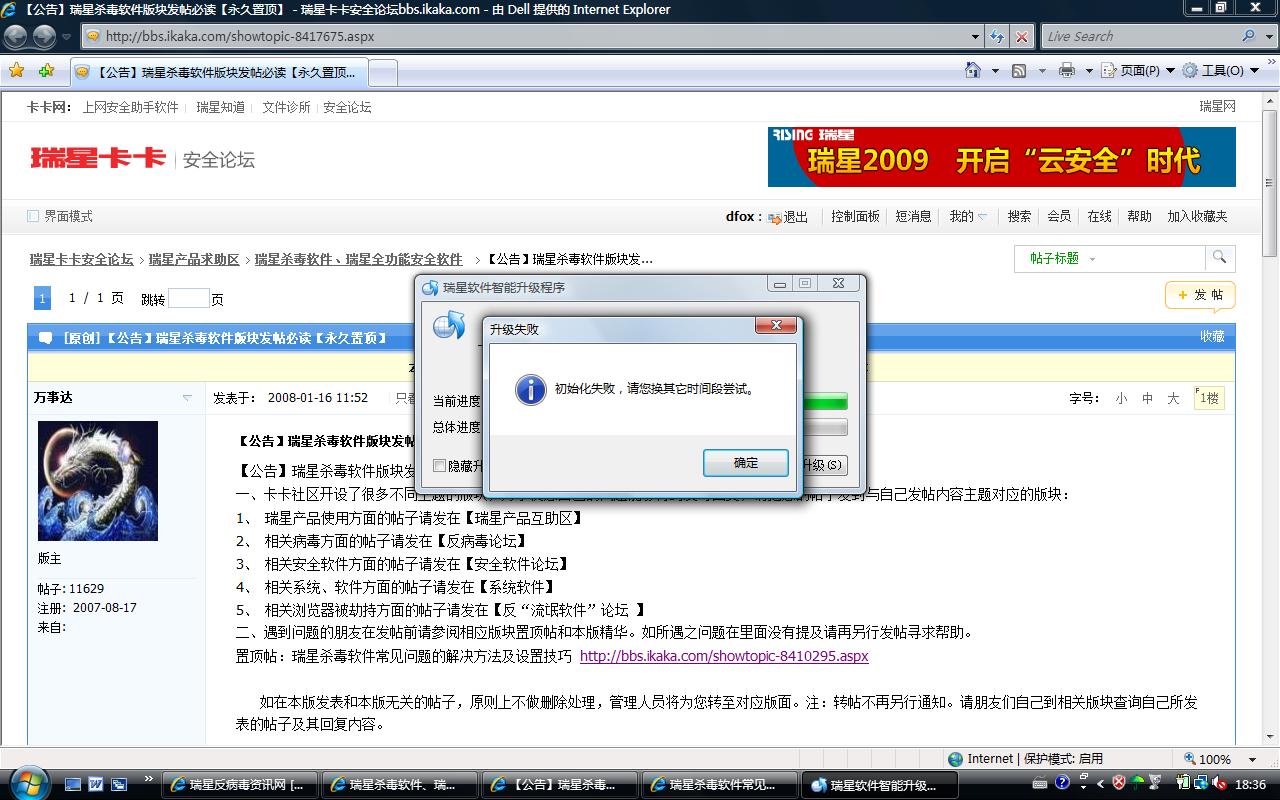Click the Rising 2009 云安全 banner
Viewport: 1280px width, 800px height.
pos(1002,157)
